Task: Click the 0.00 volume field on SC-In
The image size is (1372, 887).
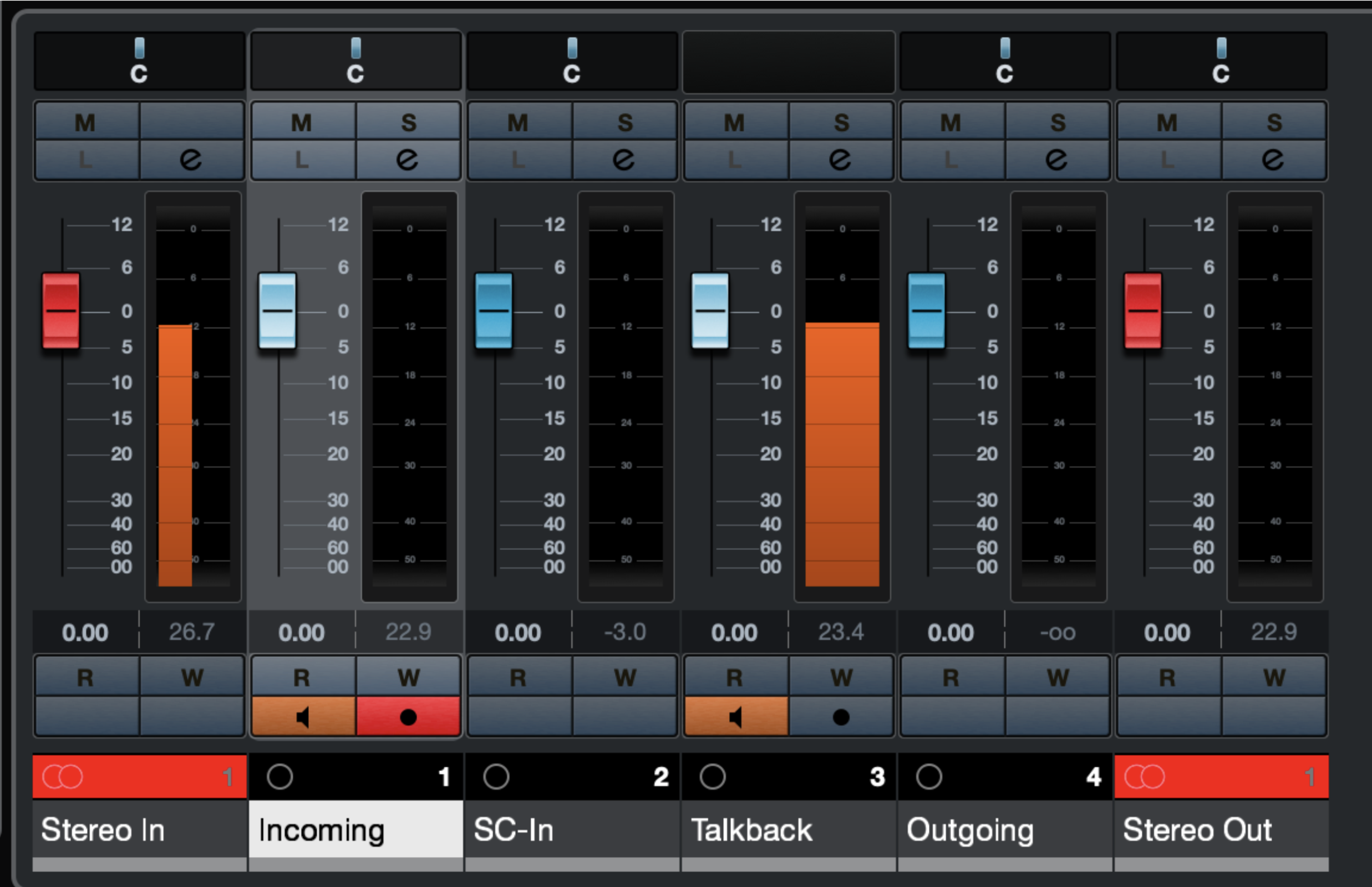Action: [517, 633]
